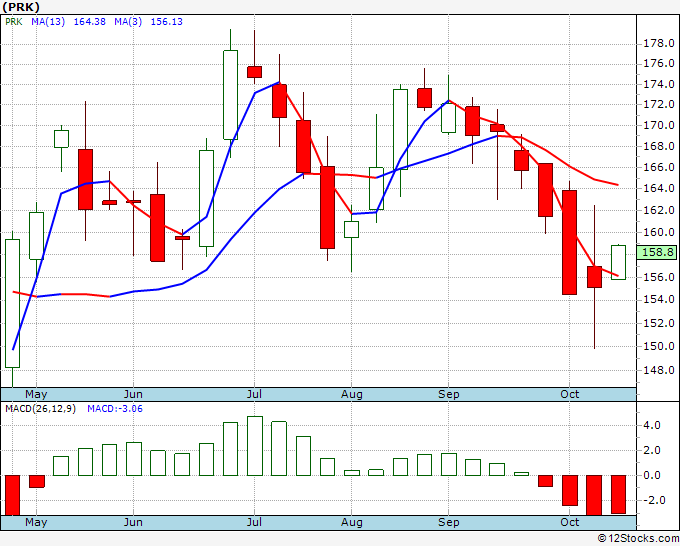Click the first green candlestick in late April

13,304
